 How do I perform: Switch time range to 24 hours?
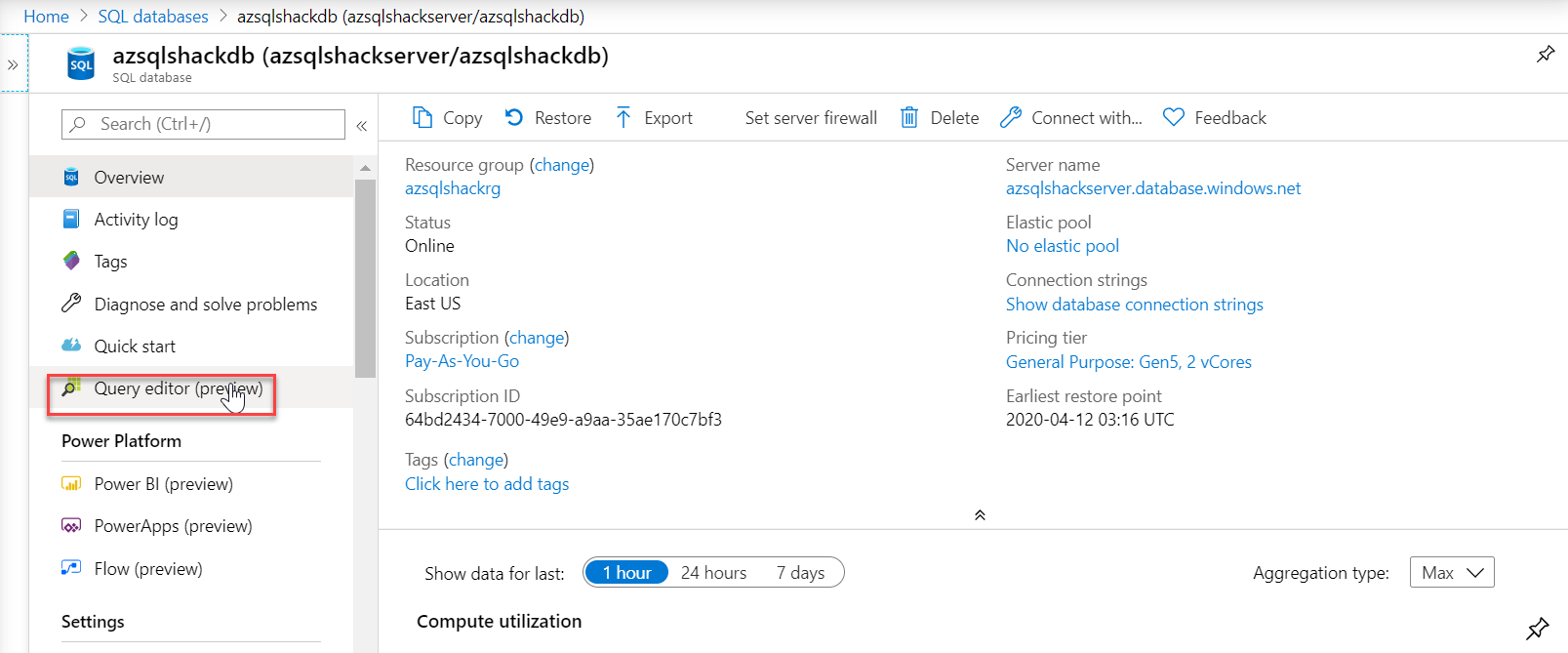pos(713,573)
